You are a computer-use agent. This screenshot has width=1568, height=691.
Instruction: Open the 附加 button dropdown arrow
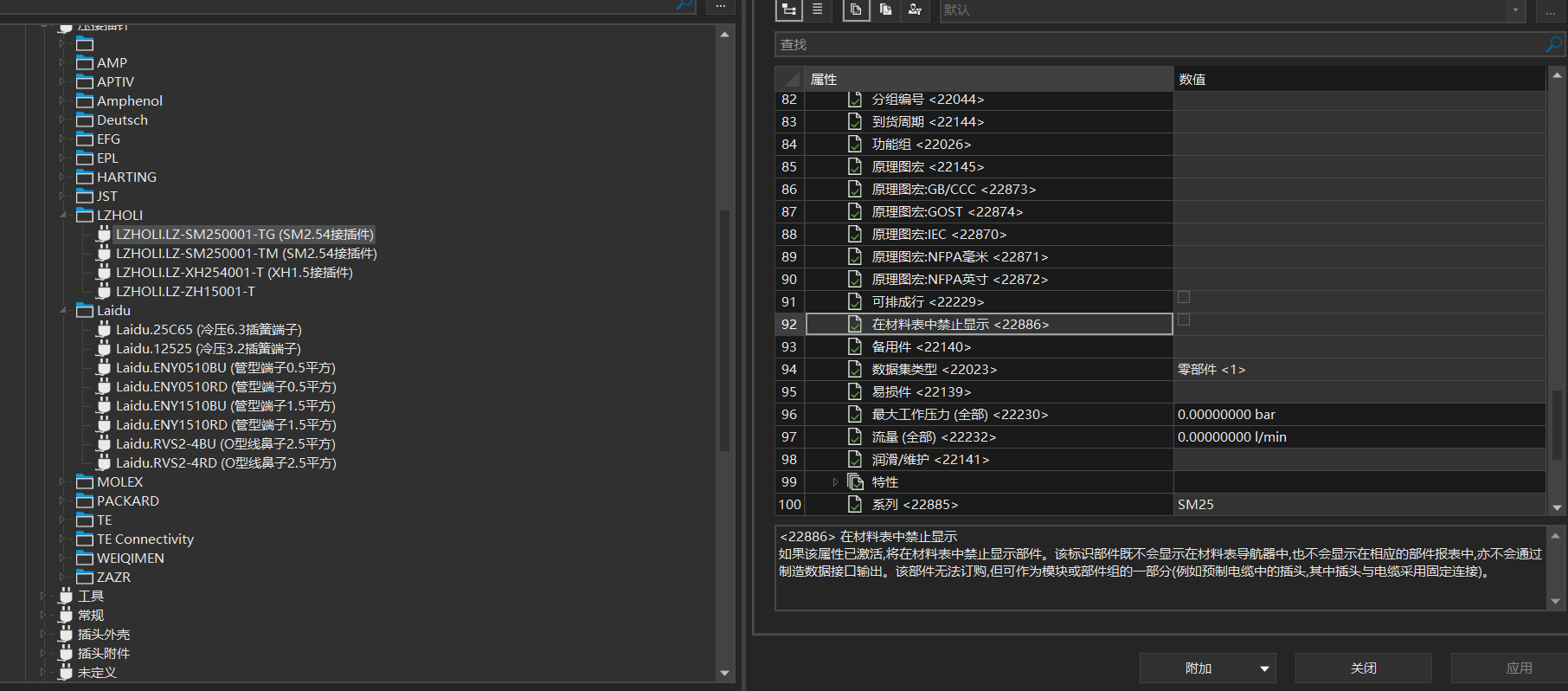pos(1264,668)
